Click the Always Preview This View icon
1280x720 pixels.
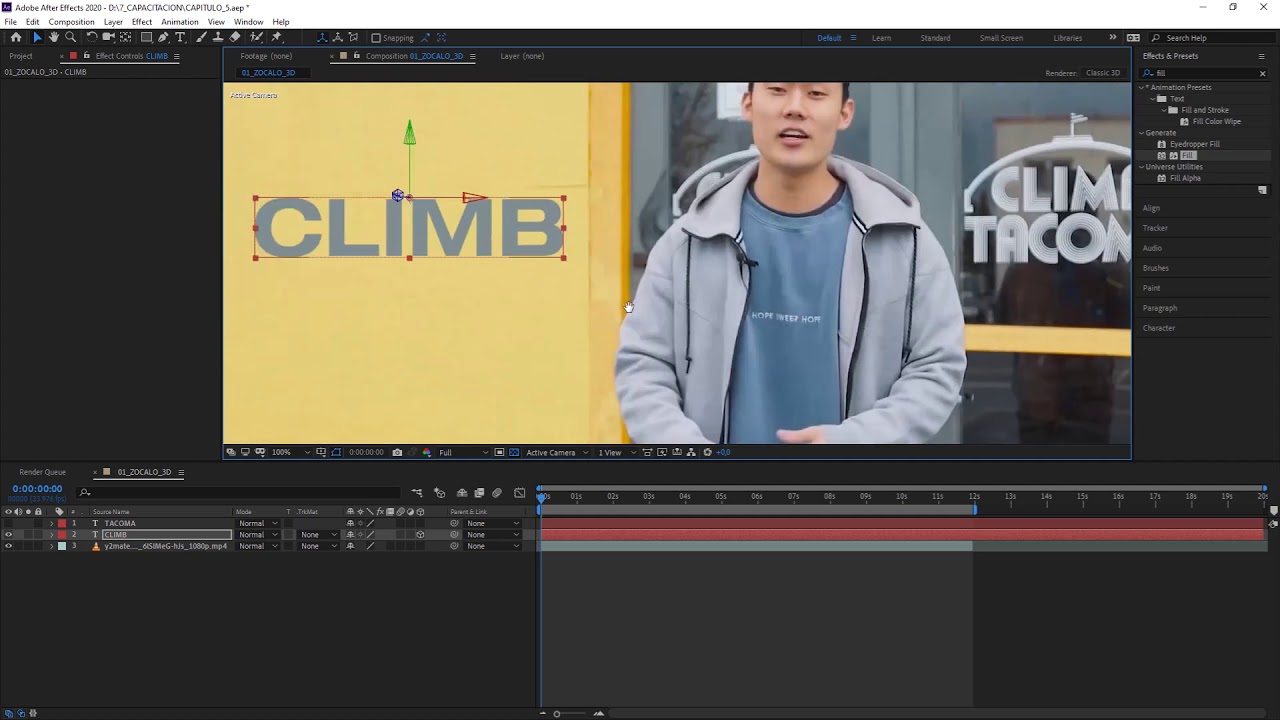click(231, 452)
